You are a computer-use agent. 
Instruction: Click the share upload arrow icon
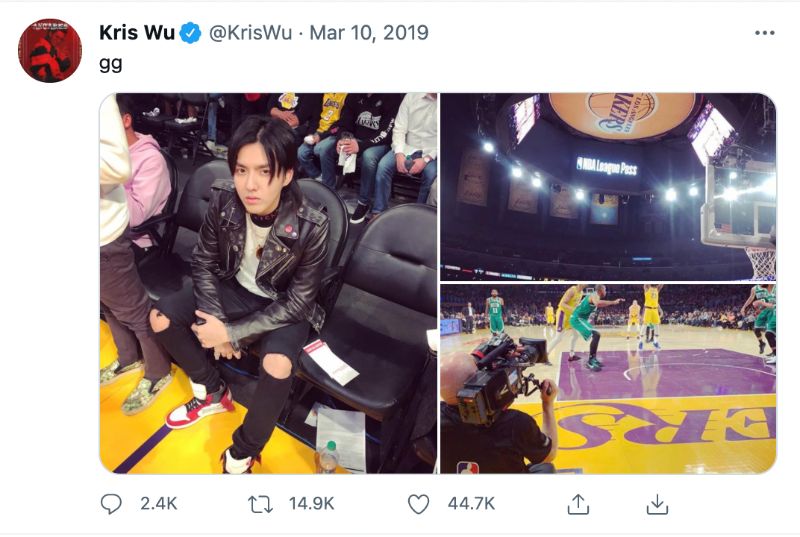tap(578, 504)
